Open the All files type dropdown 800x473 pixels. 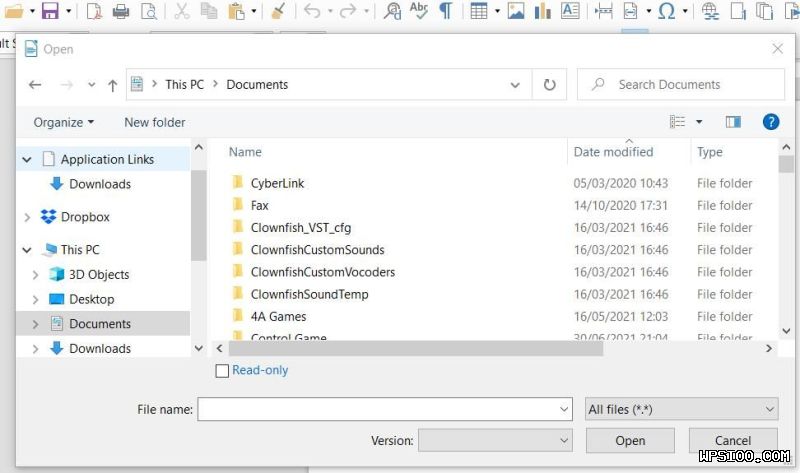click(681, 409)
